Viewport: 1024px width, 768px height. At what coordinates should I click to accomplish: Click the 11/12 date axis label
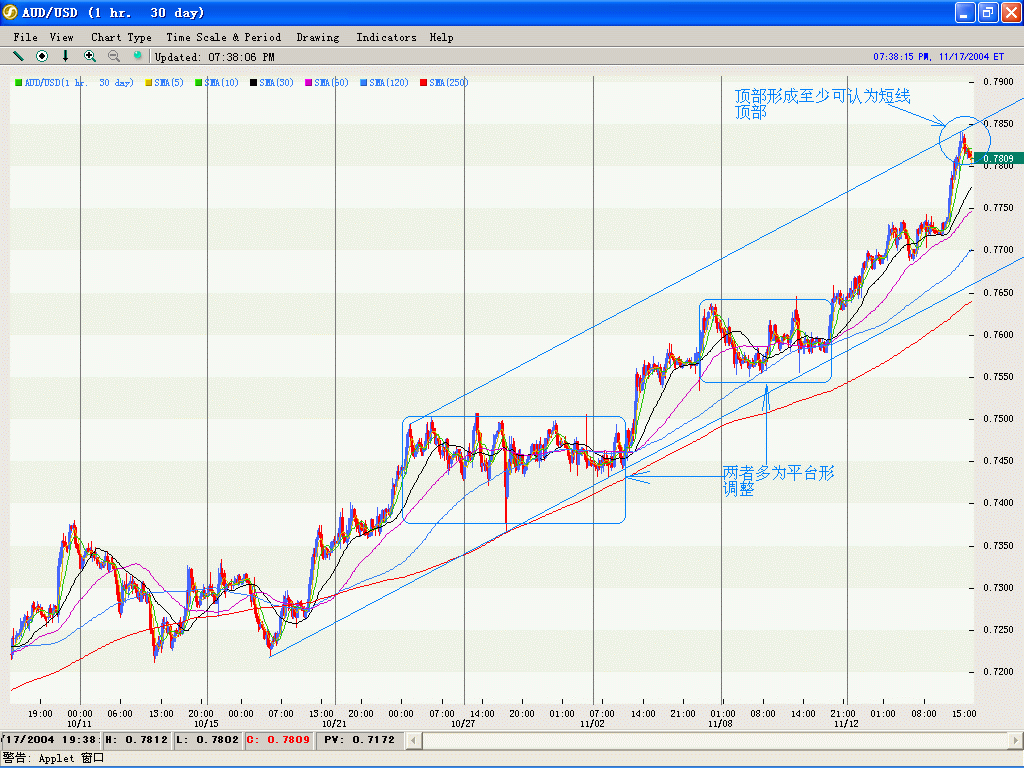(x=846, y=724)
